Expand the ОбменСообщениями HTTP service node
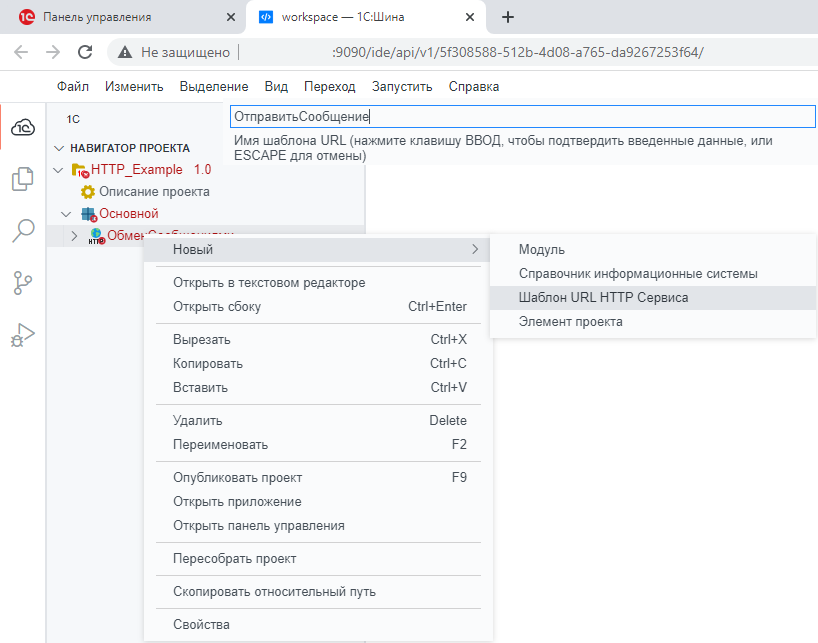 (74, 236)
